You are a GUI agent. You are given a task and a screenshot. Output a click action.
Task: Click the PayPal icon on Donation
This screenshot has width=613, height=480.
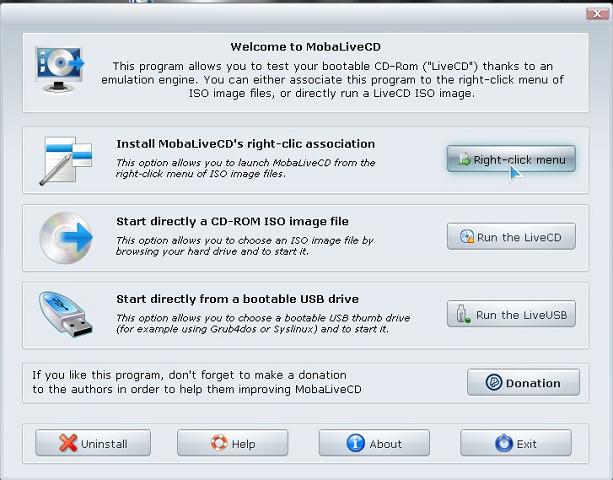pyautogui.click(x=494, y=382)
